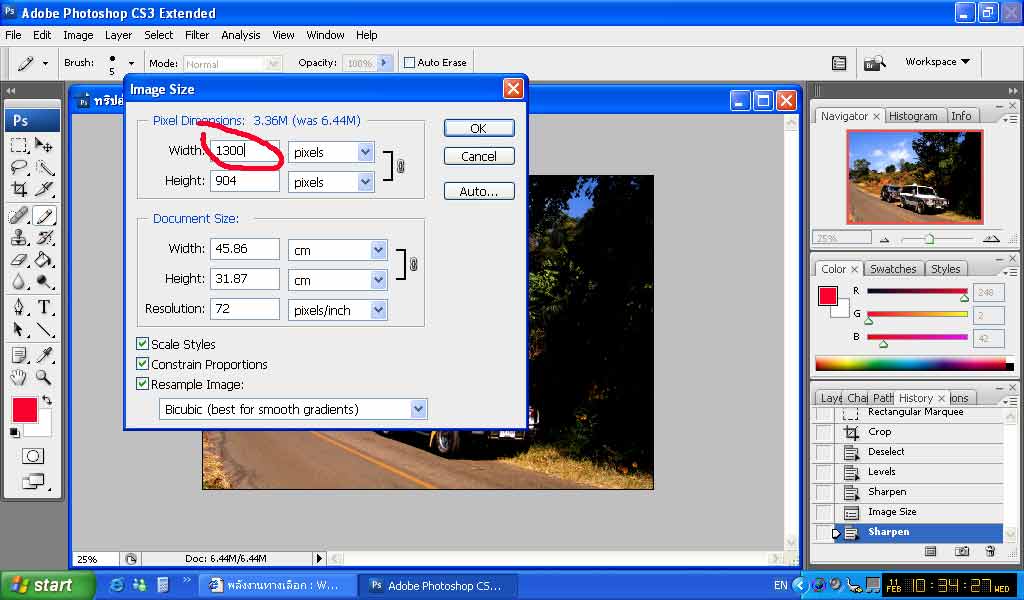The width and height of the screenshot is (1024, 600).
Task: Click OK in Image Size dialog
Action: pos(478,128)
